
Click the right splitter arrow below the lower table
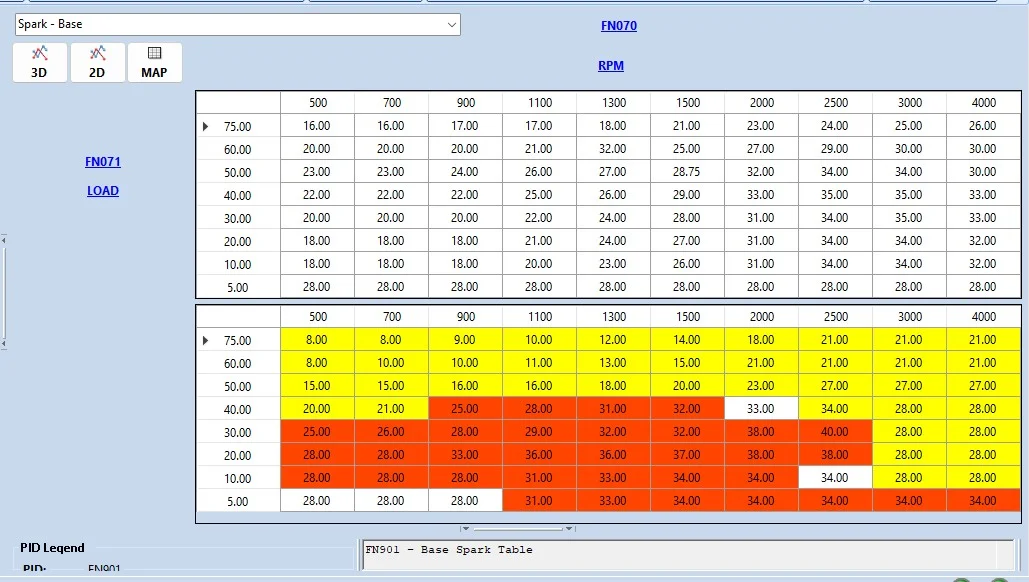point(569,528)
